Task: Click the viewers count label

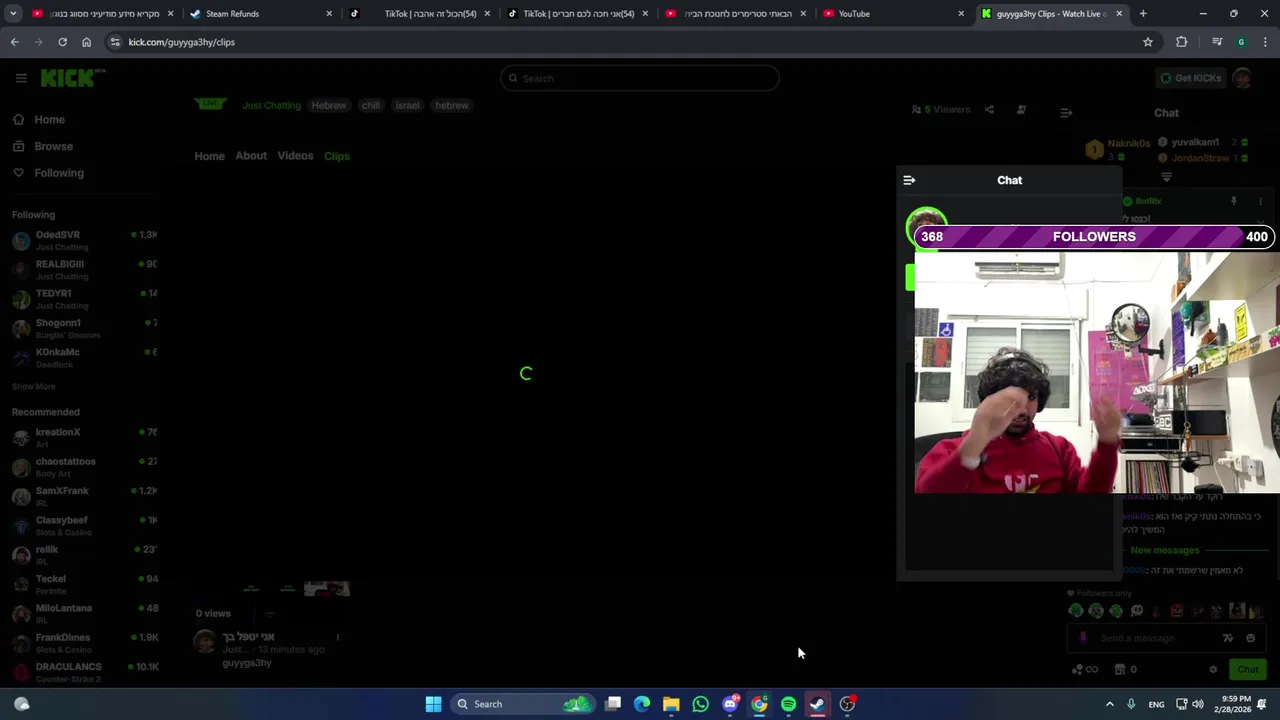Action: (941, 110)
